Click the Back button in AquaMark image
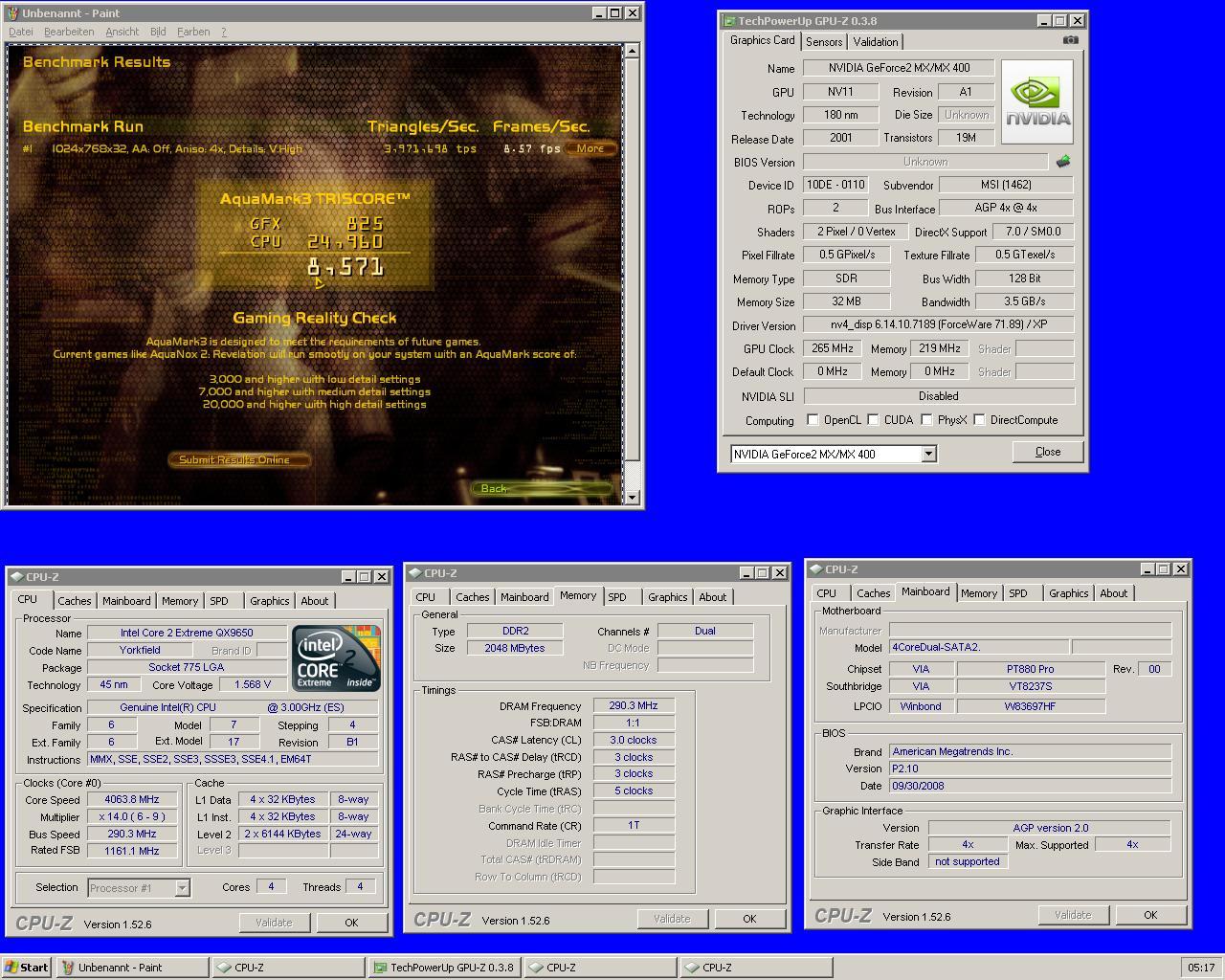The width and height of the screenshot is (1225, 980). point(542,488)
